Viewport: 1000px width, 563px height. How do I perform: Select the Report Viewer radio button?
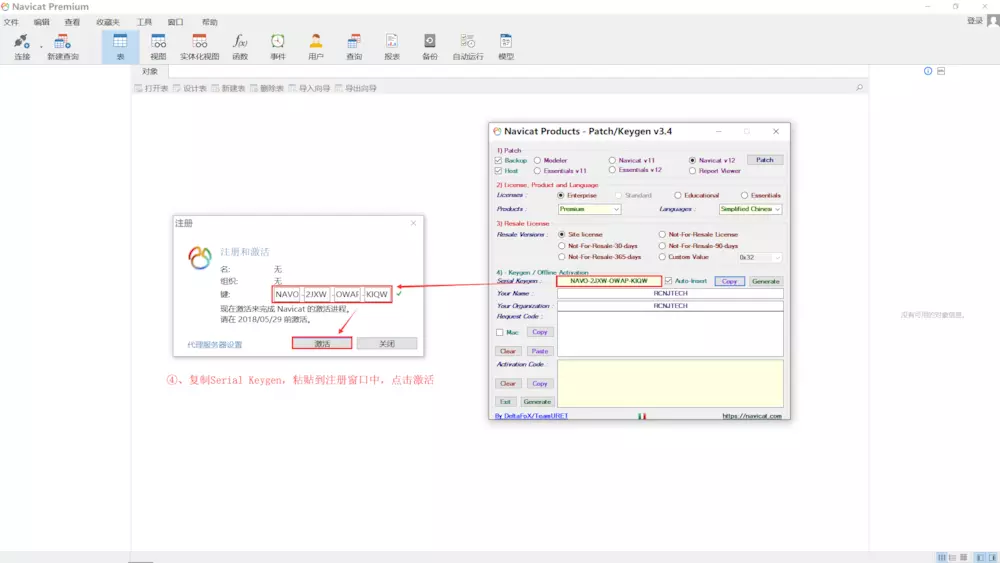692,171
